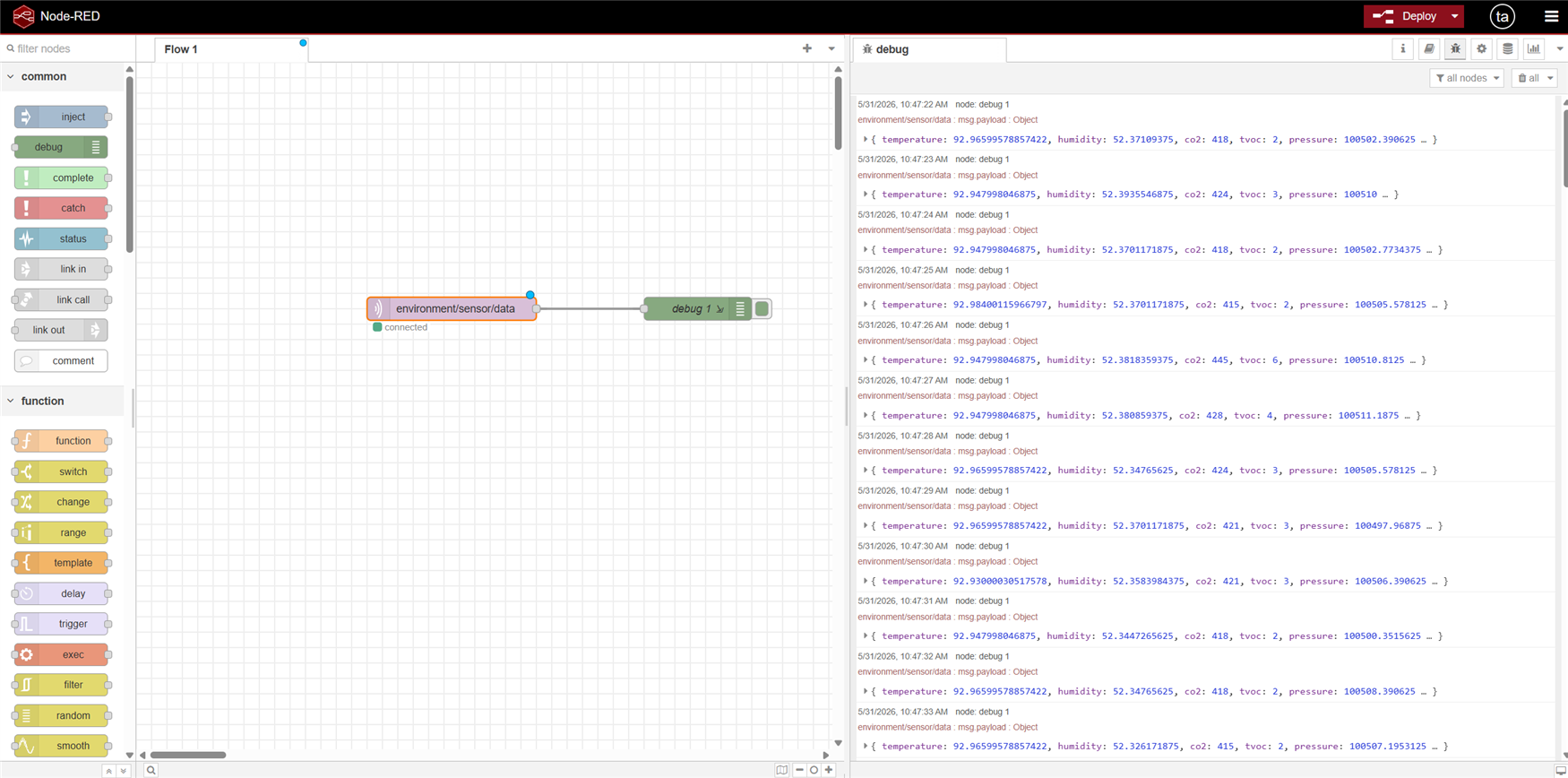The image size is (1568, 778).
Task: Switch to the Flow 1 tab
Action: [x=231, y=49]
